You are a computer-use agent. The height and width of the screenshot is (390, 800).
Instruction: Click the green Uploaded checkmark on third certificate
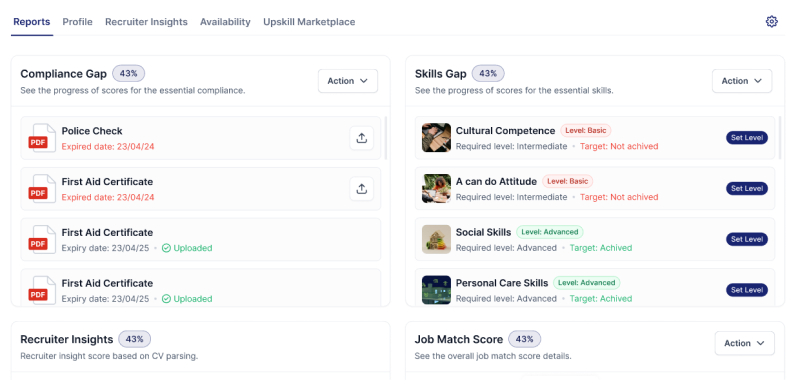coord(166,248)
